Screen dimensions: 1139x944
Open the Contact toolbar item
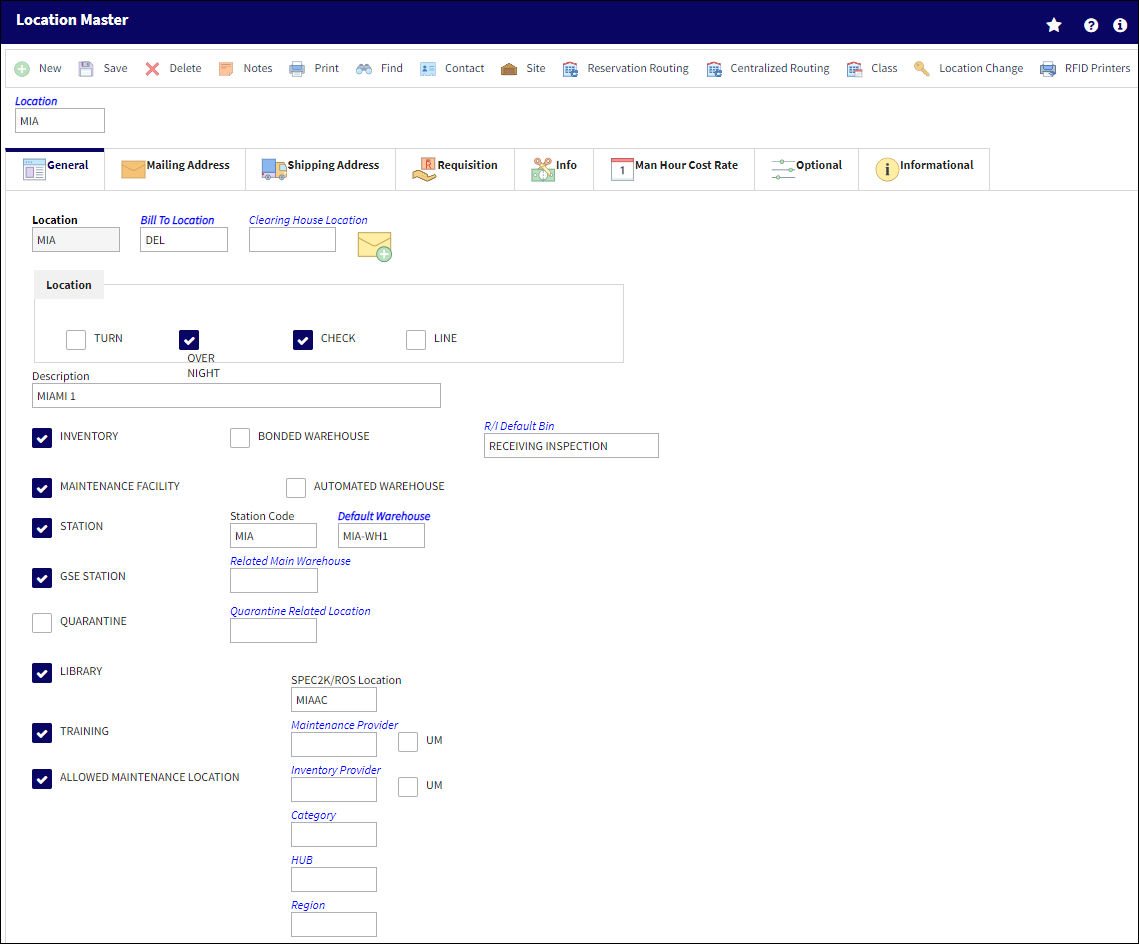pyautogui.click(x=452, y=68)
